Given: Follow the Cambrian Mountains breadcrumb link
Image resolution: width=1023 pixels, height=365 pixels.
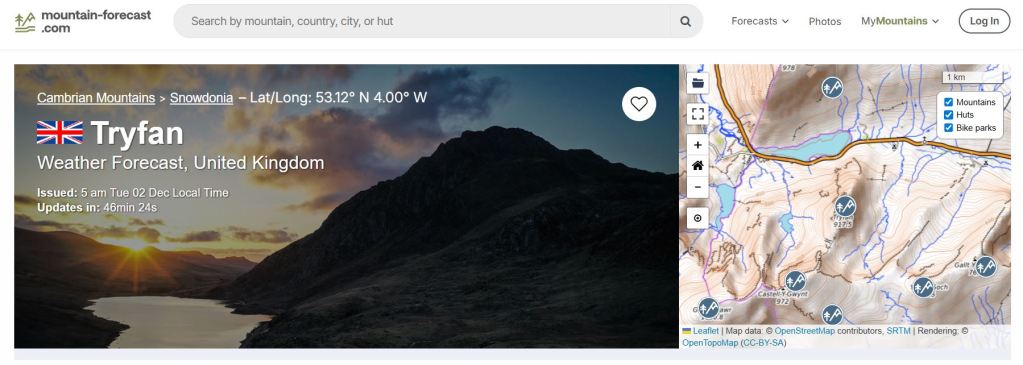Looking at the screenshot, I should (x=96, y=98).
